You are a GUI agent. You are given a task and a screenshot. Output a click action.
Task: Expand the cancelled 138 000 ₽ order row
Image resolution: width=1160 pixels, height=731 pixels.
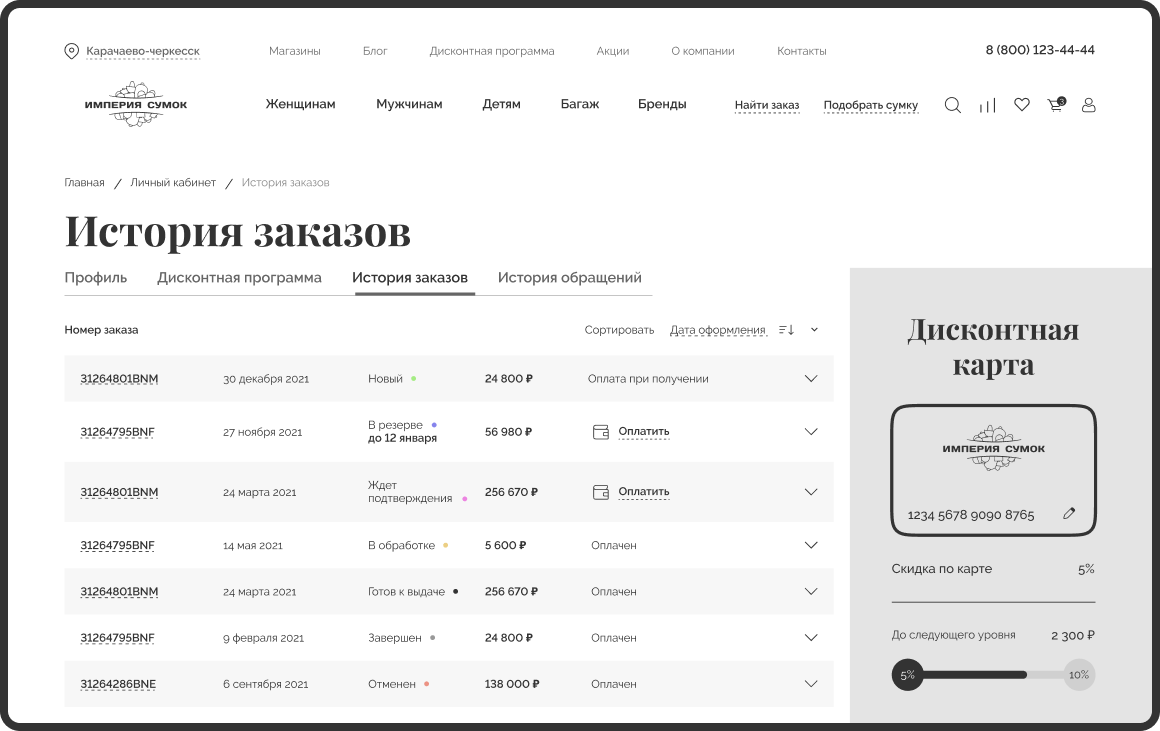(811, 684)
